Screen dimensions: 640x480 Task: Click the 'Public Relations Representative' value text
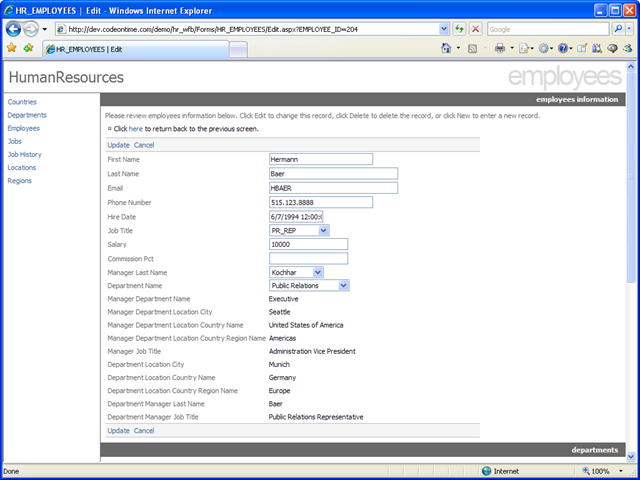point(316,417)
